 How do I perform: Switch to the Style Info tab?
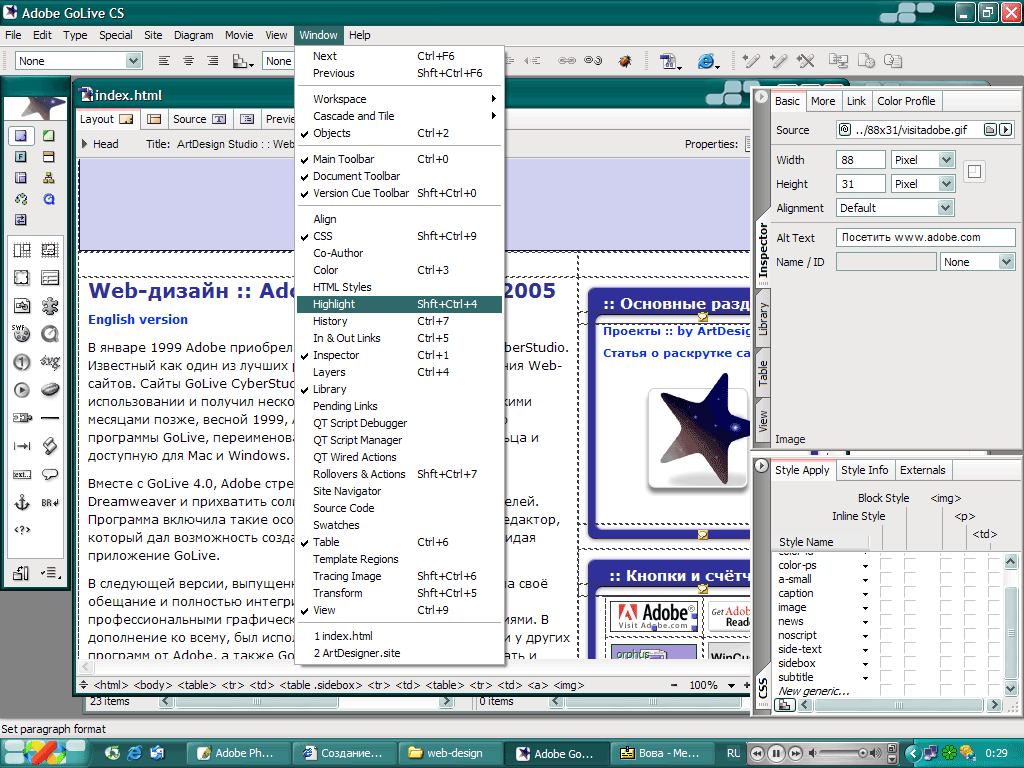click(864, 470)
